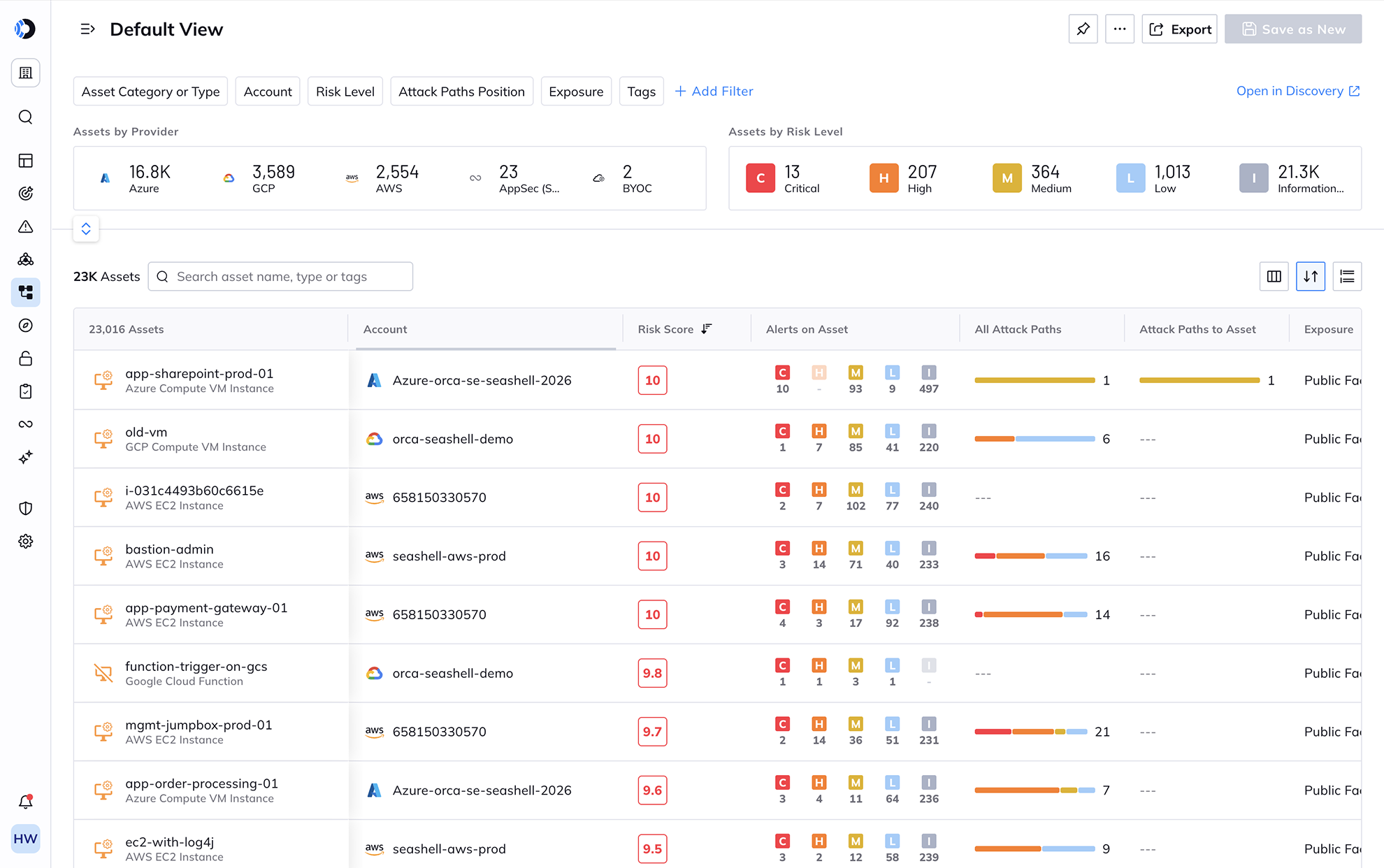Open the column chooser icon

click(1274, 277)
